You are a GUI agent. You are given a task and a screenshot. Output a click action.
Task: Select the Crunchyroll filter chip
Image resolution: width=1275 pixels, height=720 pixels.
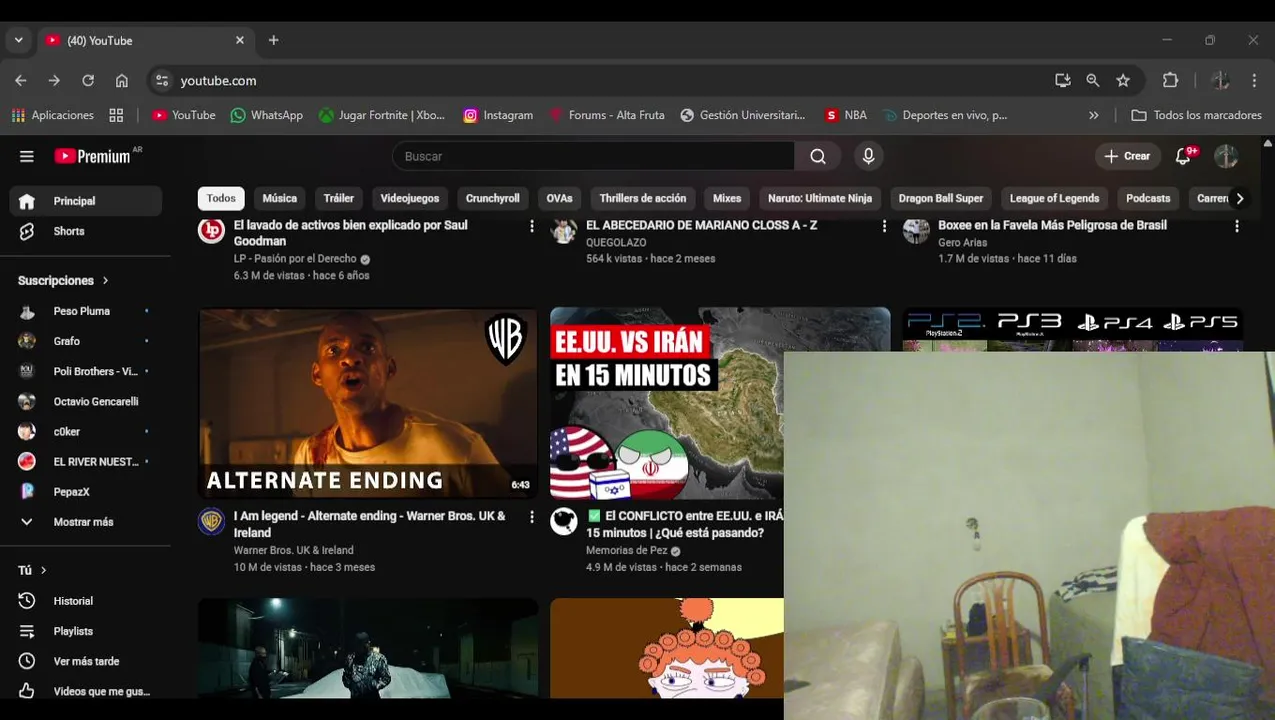[493, 198]
